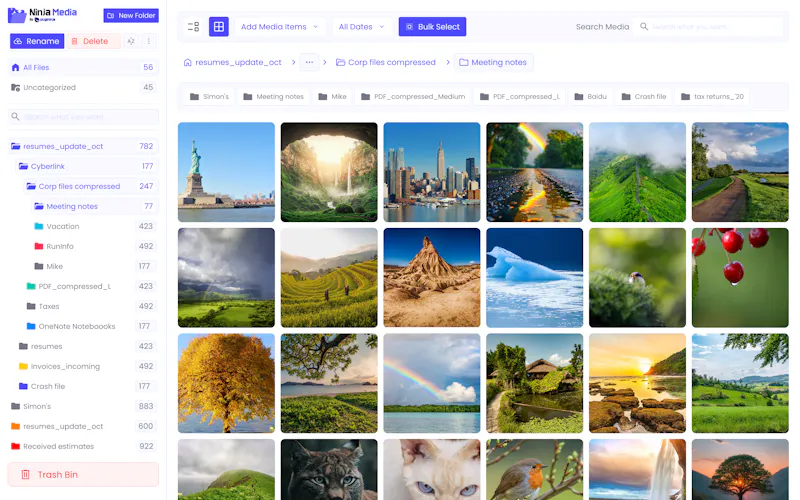The image size is (800, 500).
Task: Toggle Bulk Select mode
Action: click(x=432, y=27)
